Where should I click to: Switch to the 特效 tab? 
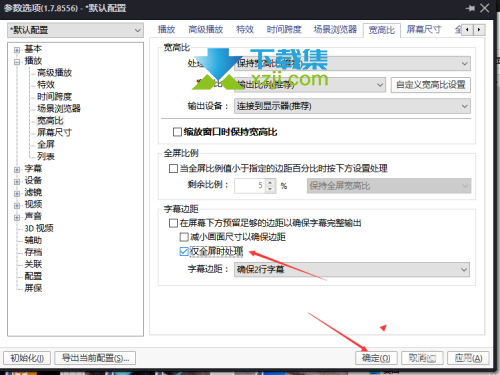245,30
